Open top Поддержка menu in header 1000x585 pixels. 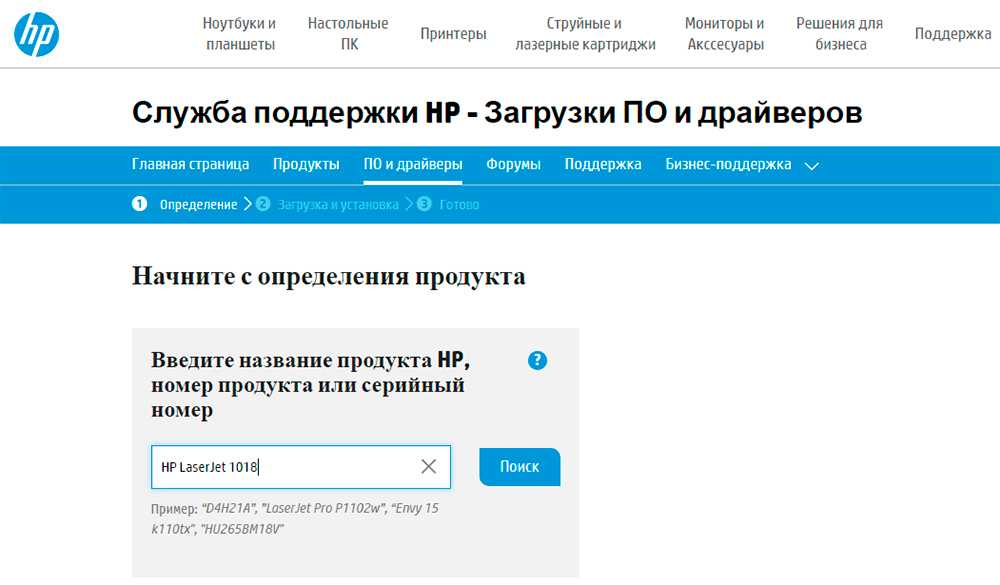(952, 34)
